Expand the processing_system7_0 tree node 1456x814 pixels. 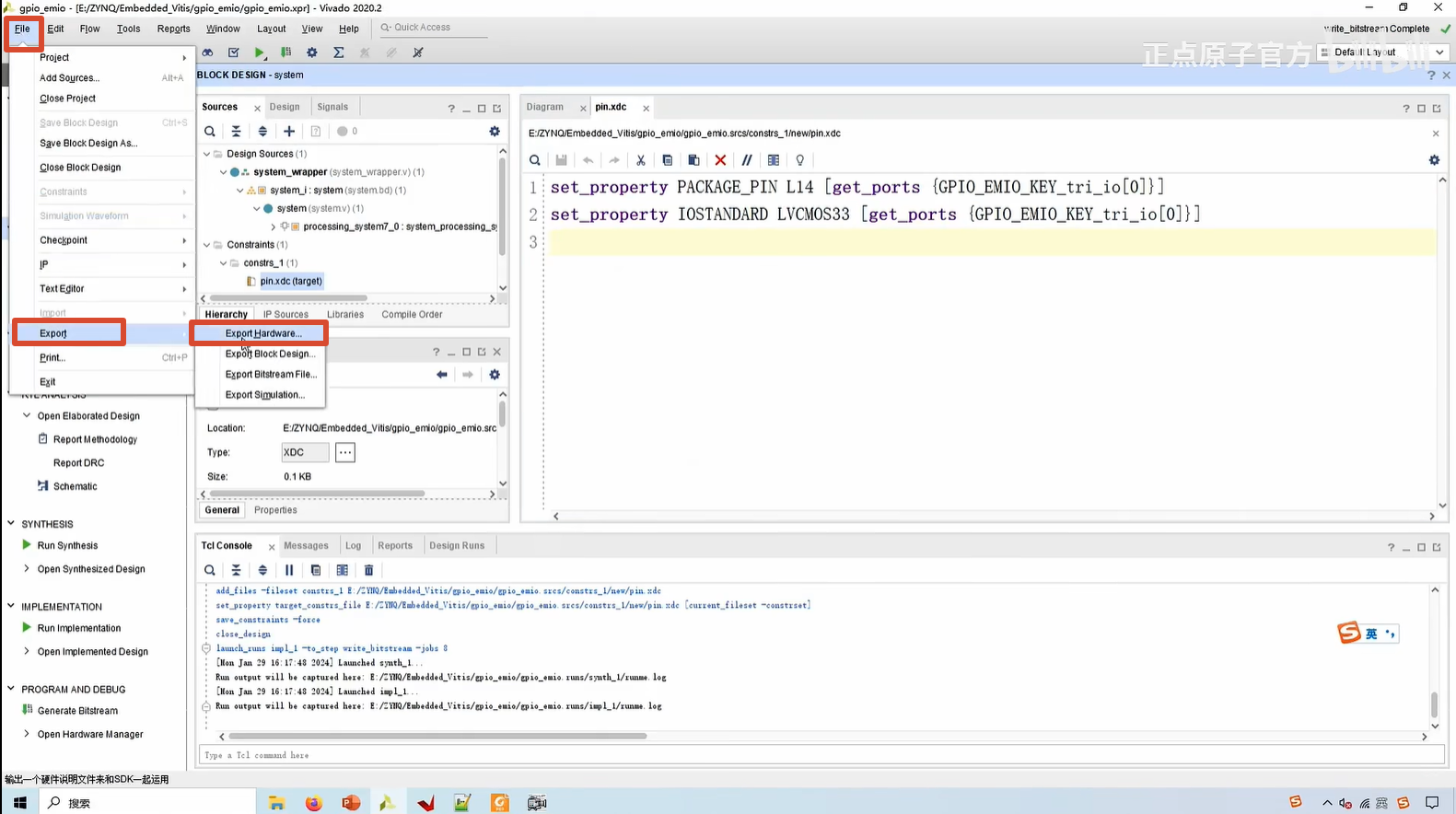point(274,227)
